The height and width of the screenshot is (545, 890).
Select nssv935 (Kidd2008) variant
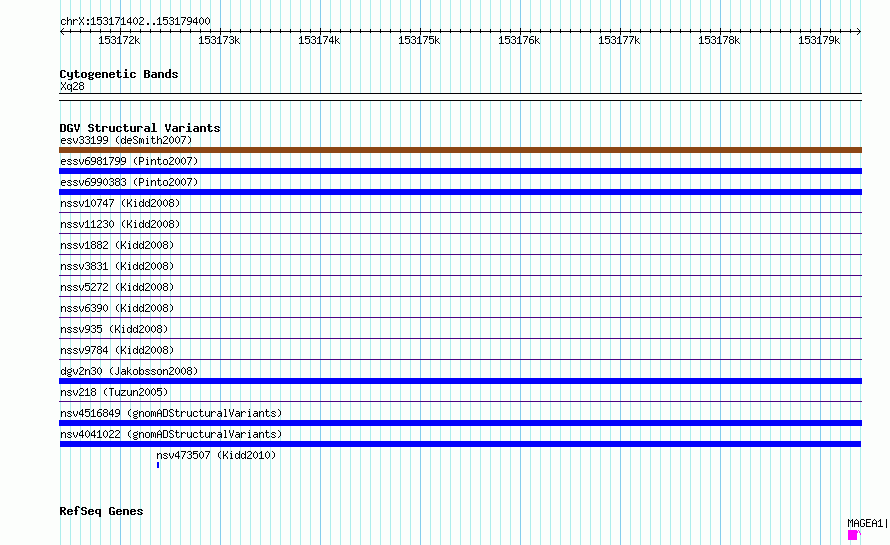(x=114, y=329)
